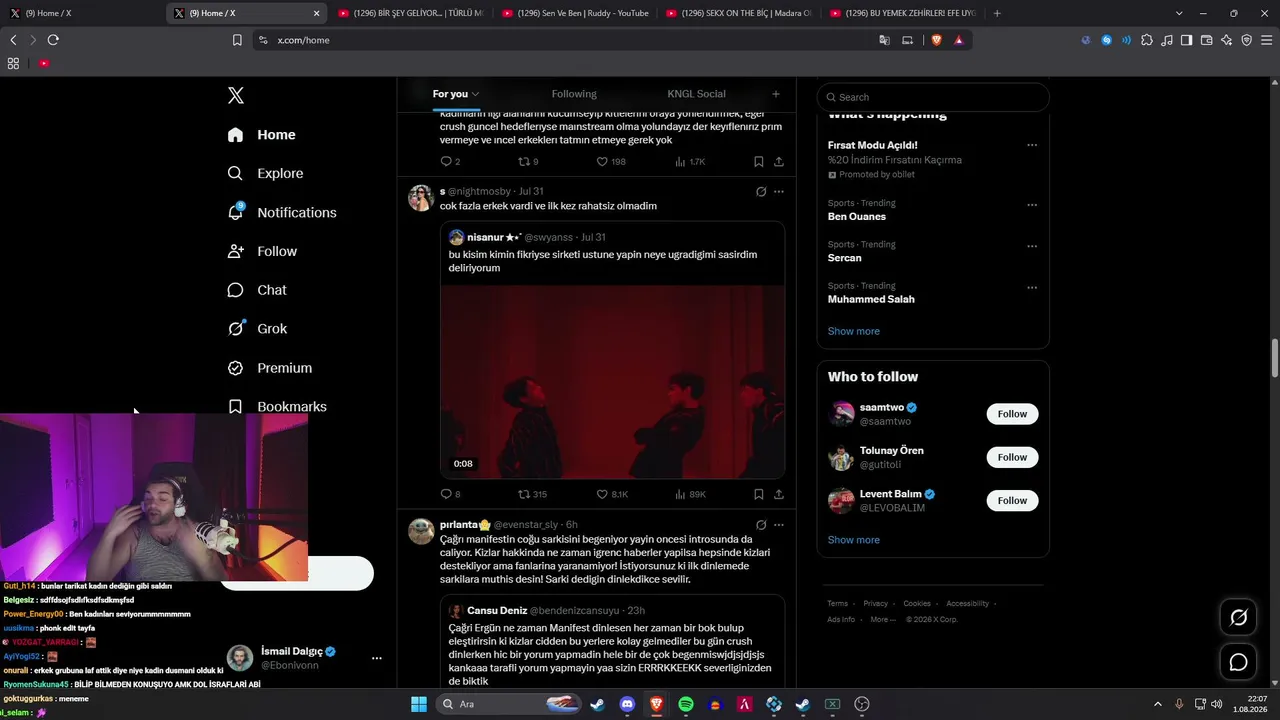
Task: Expand options for Muhammed Salah trend
Action: (1032, 288)
